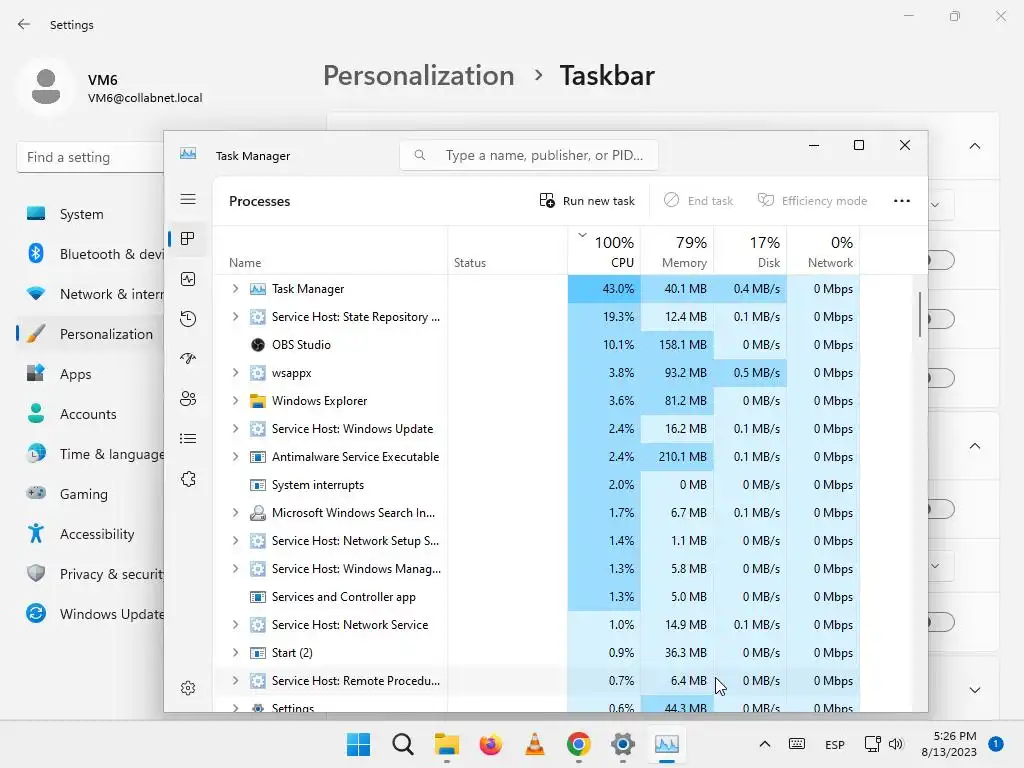Click the volume speaker tray icon

tap(896, 744)
